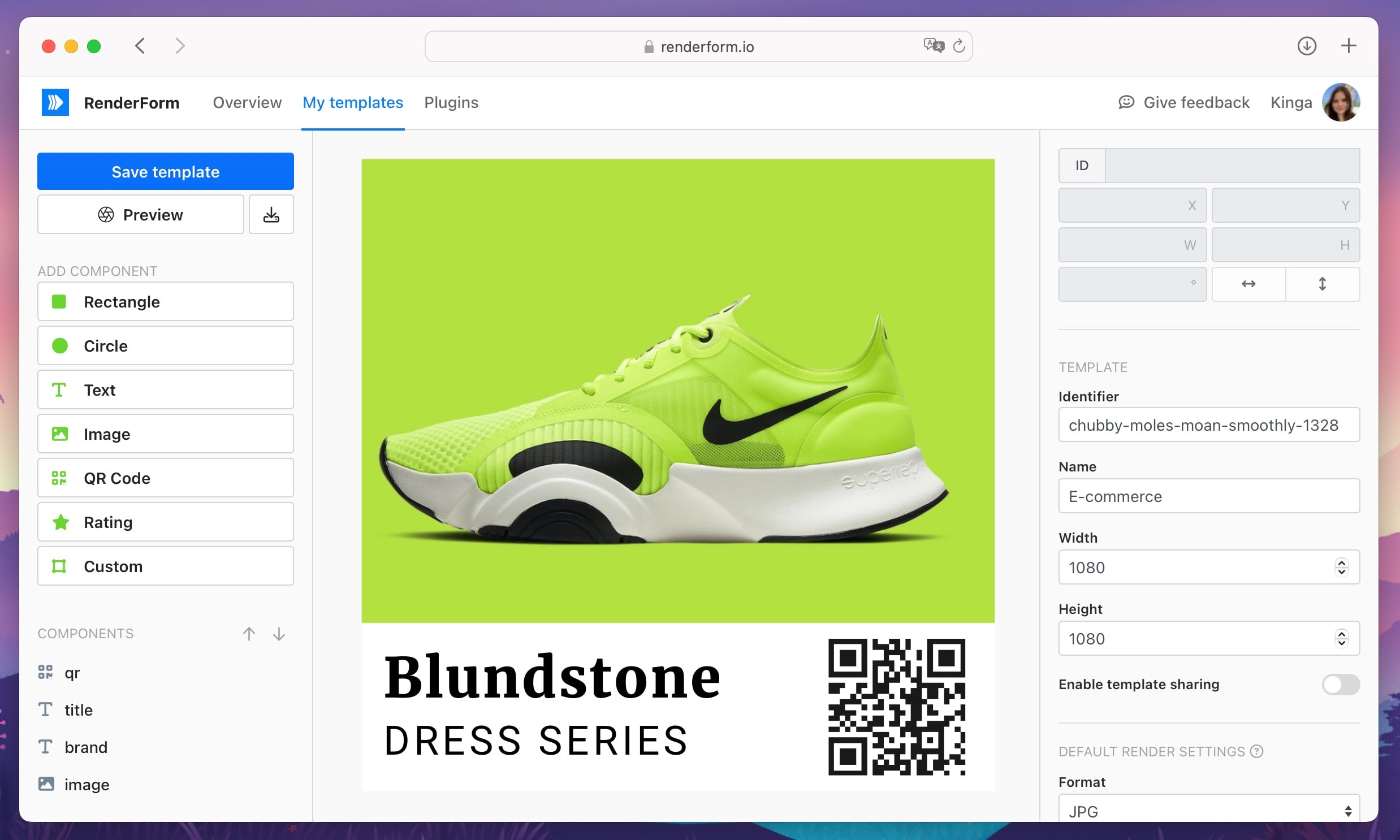This screenshot has height=840, width=1400.
Task: Click the component ID field
Action: tap(1232, 165)
